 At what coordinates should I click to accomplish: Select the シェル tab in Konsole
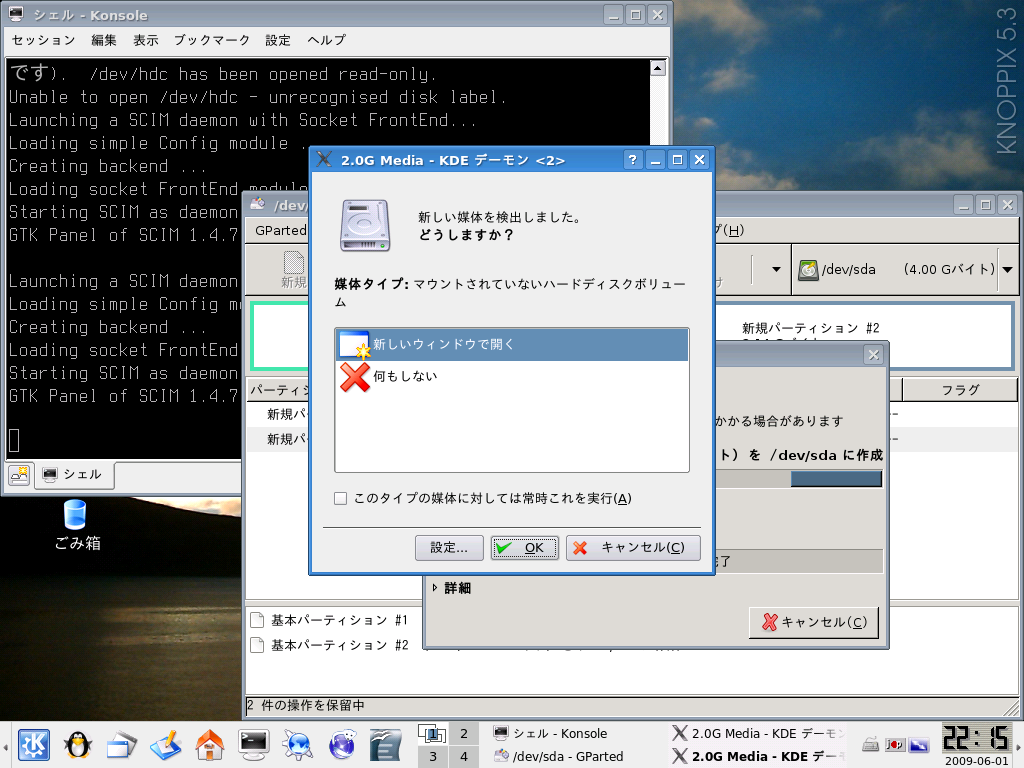(x=73, y=475)
